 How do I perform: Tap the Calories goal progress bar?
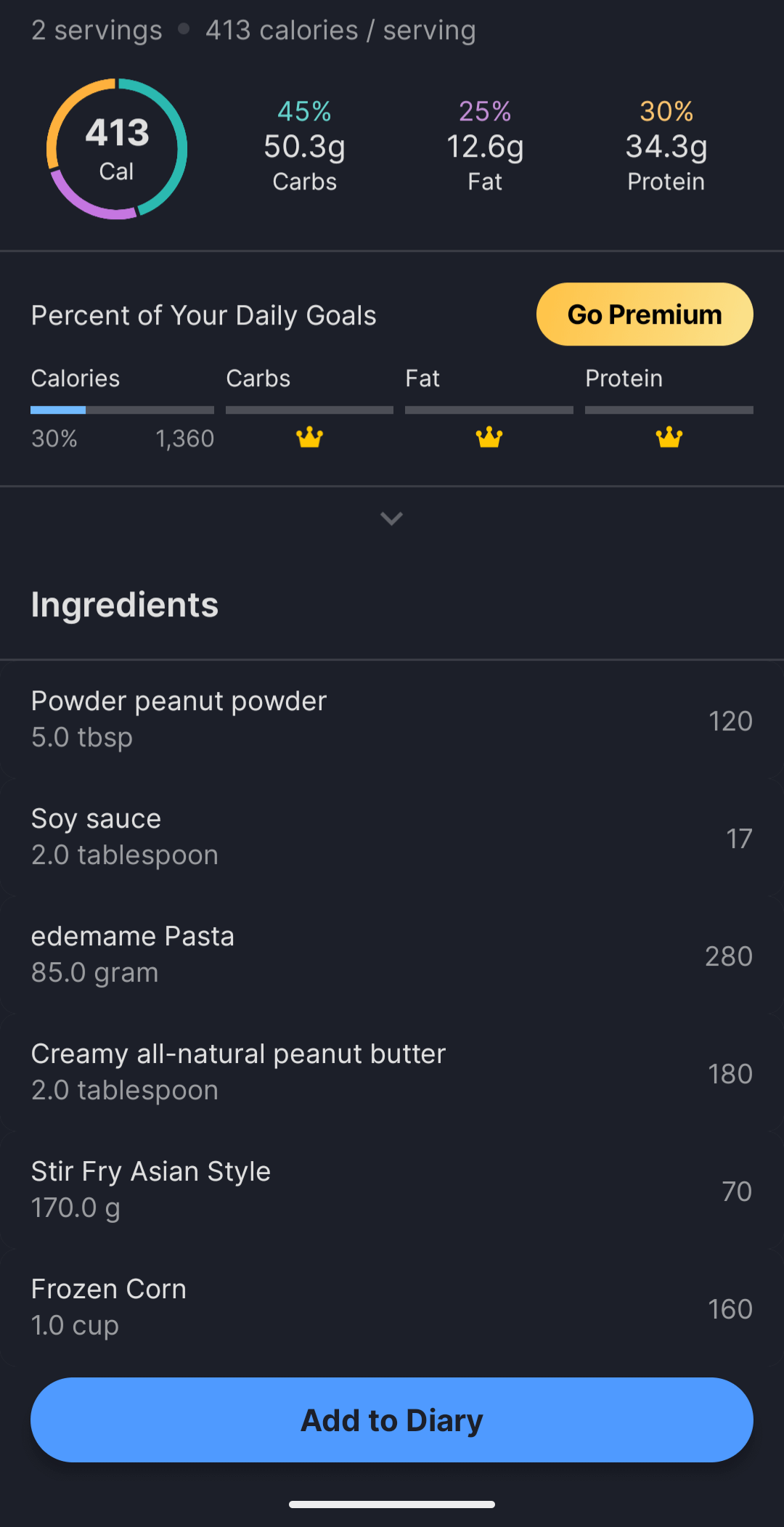(x=122, y=410)
